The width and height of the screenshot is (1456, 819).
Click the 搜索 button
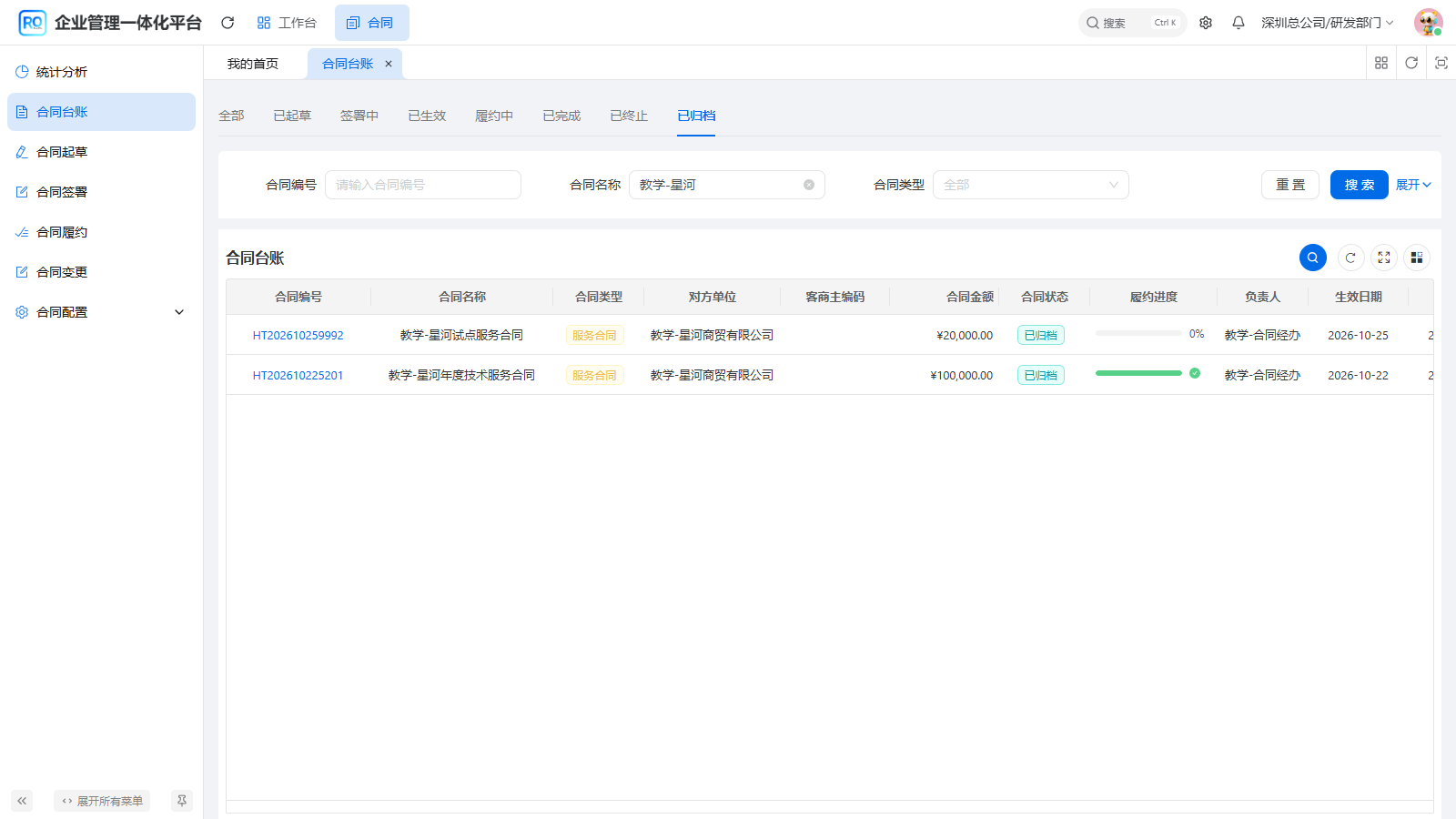click(x=1360, y=185)
